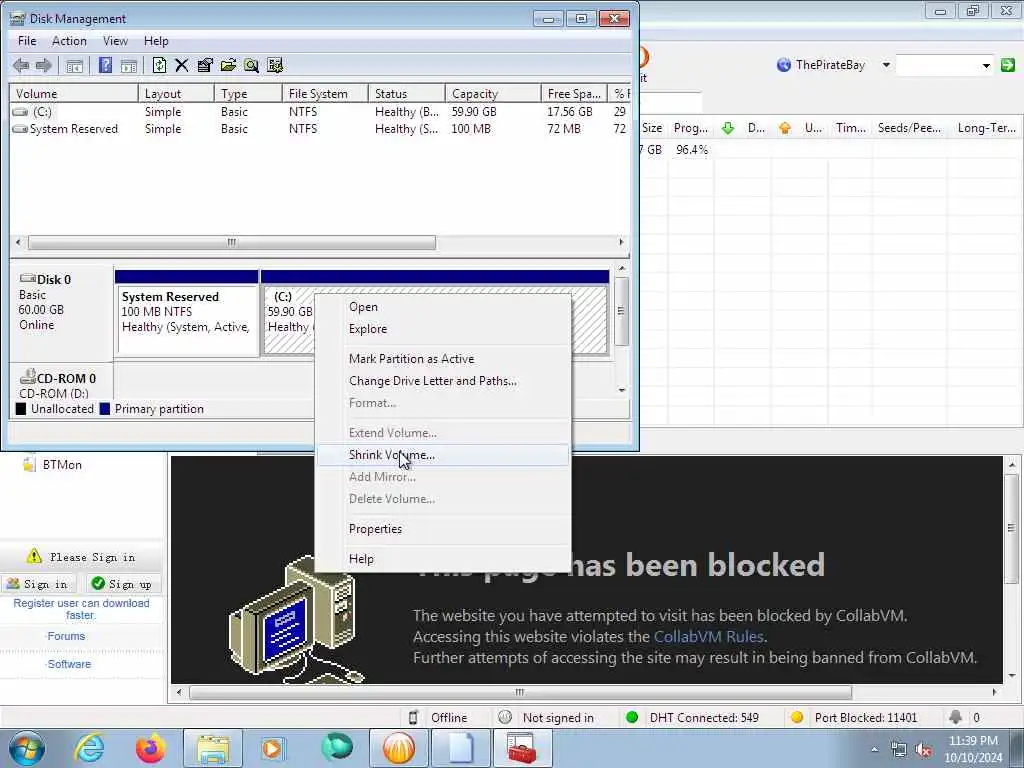
Task: Open the search engine dropdown next to ThePirateBay
Action: coord(886,65)
